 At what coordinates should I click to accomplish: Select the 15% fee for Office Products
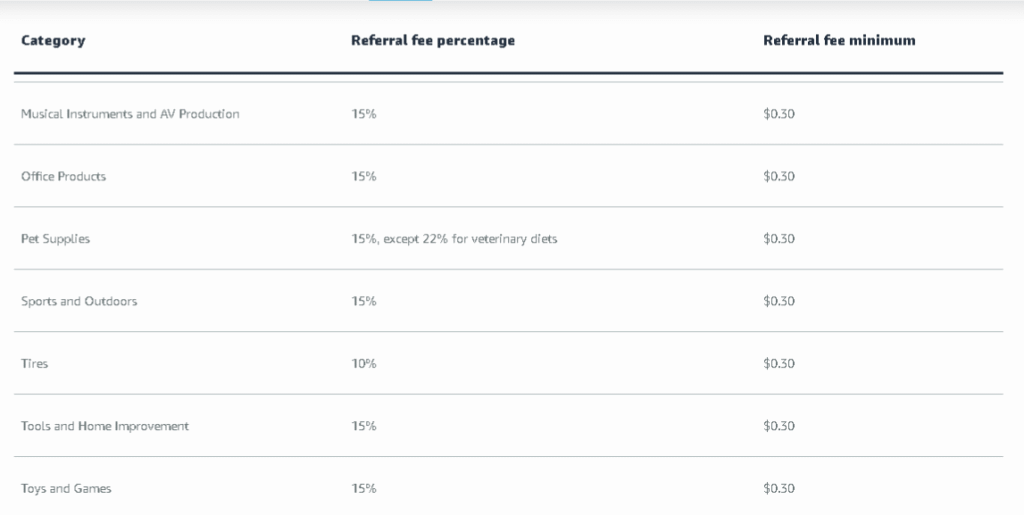364,176
